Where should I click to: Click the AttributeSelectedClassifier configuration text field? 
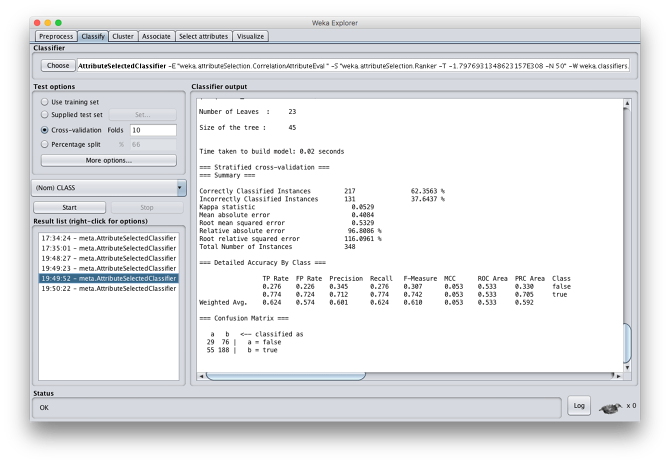(355, 65)
